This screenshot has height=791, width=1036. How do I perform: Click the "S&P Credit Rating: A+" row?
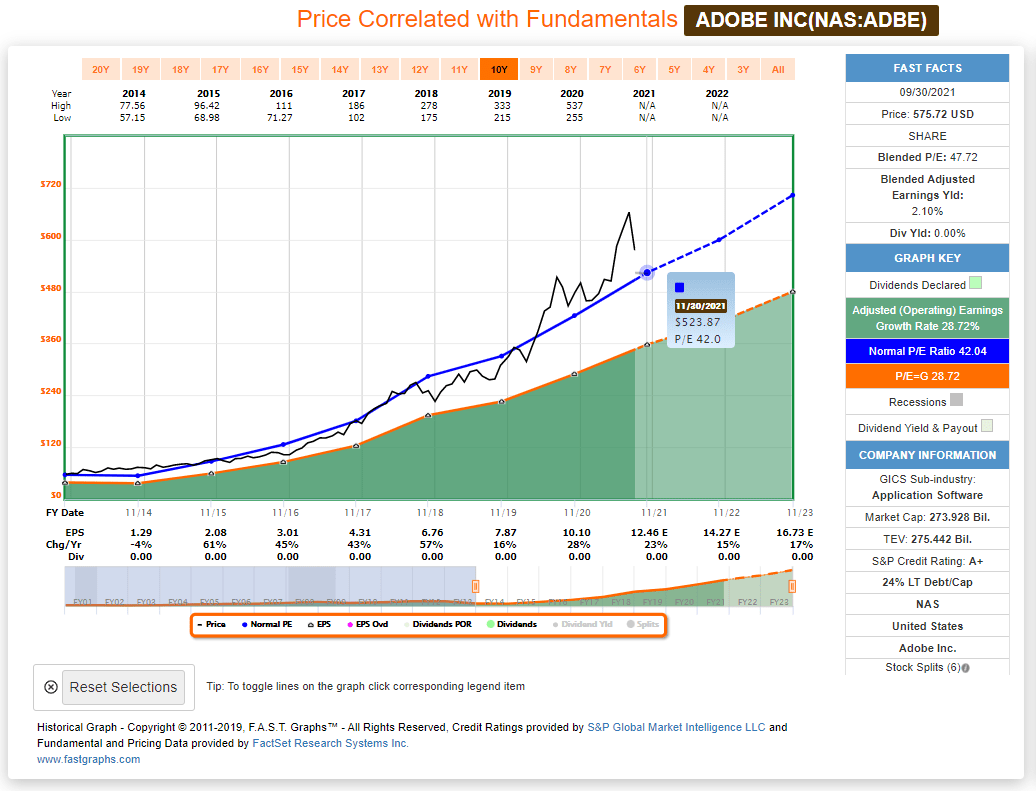tap(927, 561)
